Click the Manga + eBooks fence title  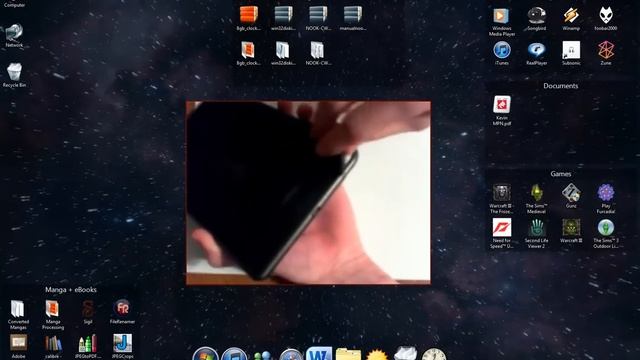tap(71, 290)
